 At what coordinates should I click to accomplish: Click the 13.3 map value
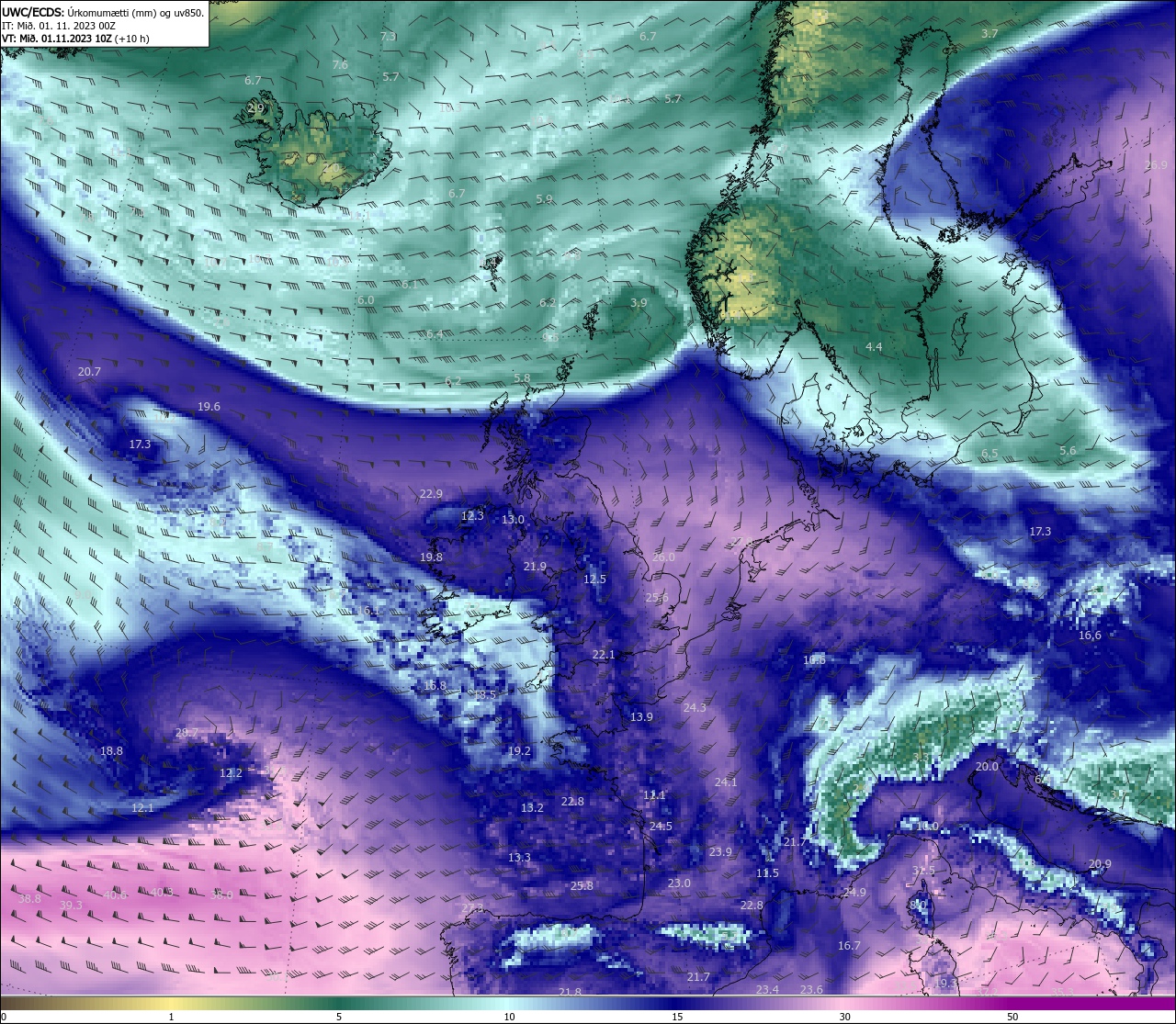519,858
